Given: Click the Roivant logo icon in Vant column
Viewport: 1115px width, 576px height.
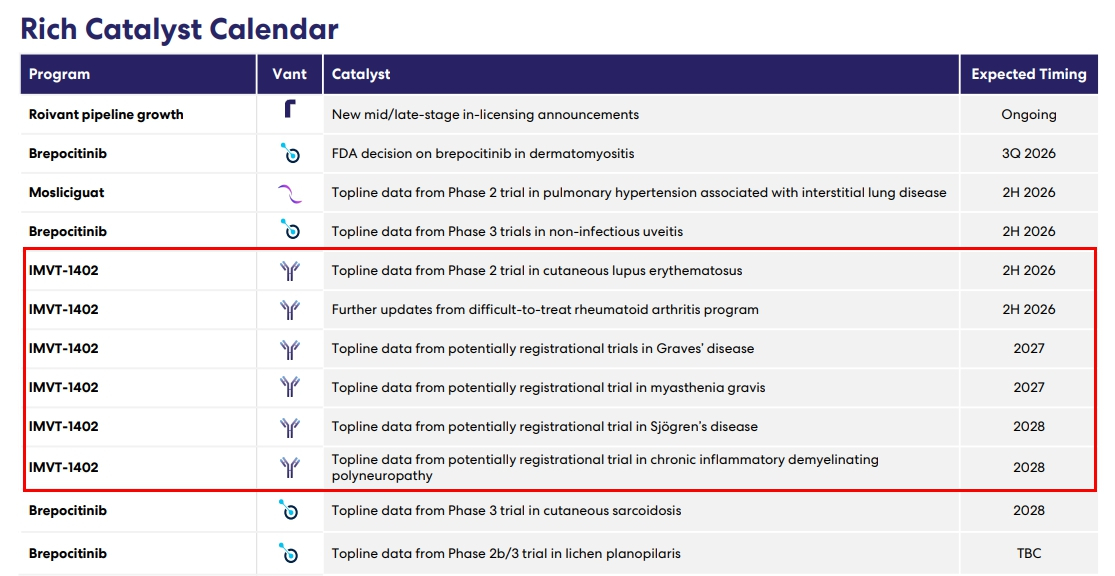Looking at the screenshot, I should click(x=289, y=109).
